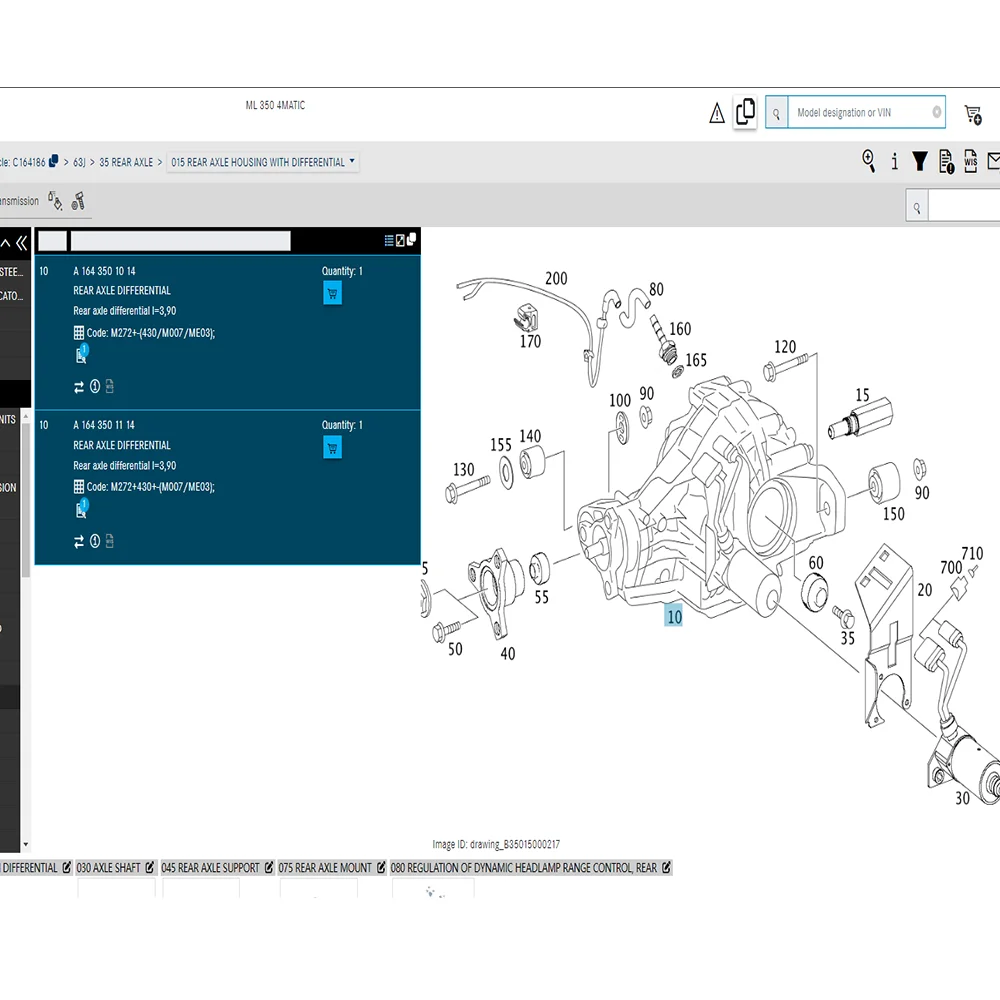Image resolution: width=1000 pixels, height=1000 pixels.
Task: Click circled 1 icon for A 164 350 10 14
Action: [x=95, y=386]
